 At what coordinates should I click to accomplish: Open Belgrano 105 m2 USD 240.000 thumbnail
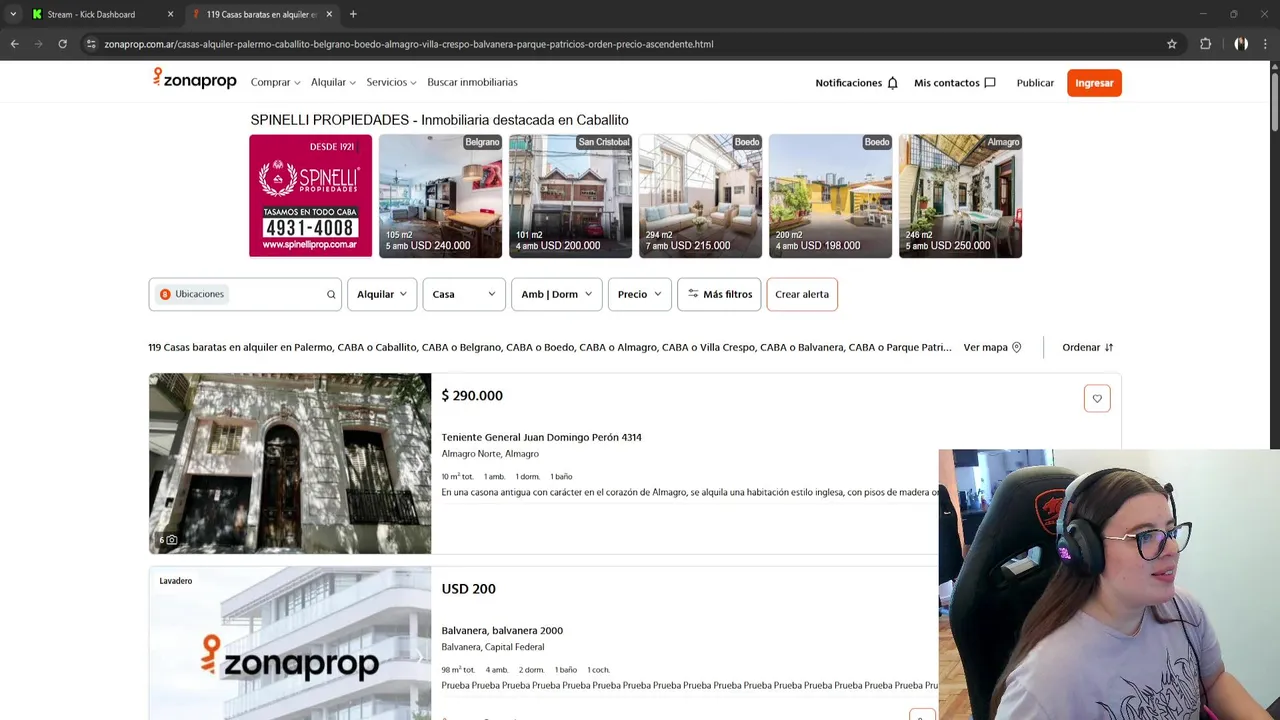click(440, 196)
